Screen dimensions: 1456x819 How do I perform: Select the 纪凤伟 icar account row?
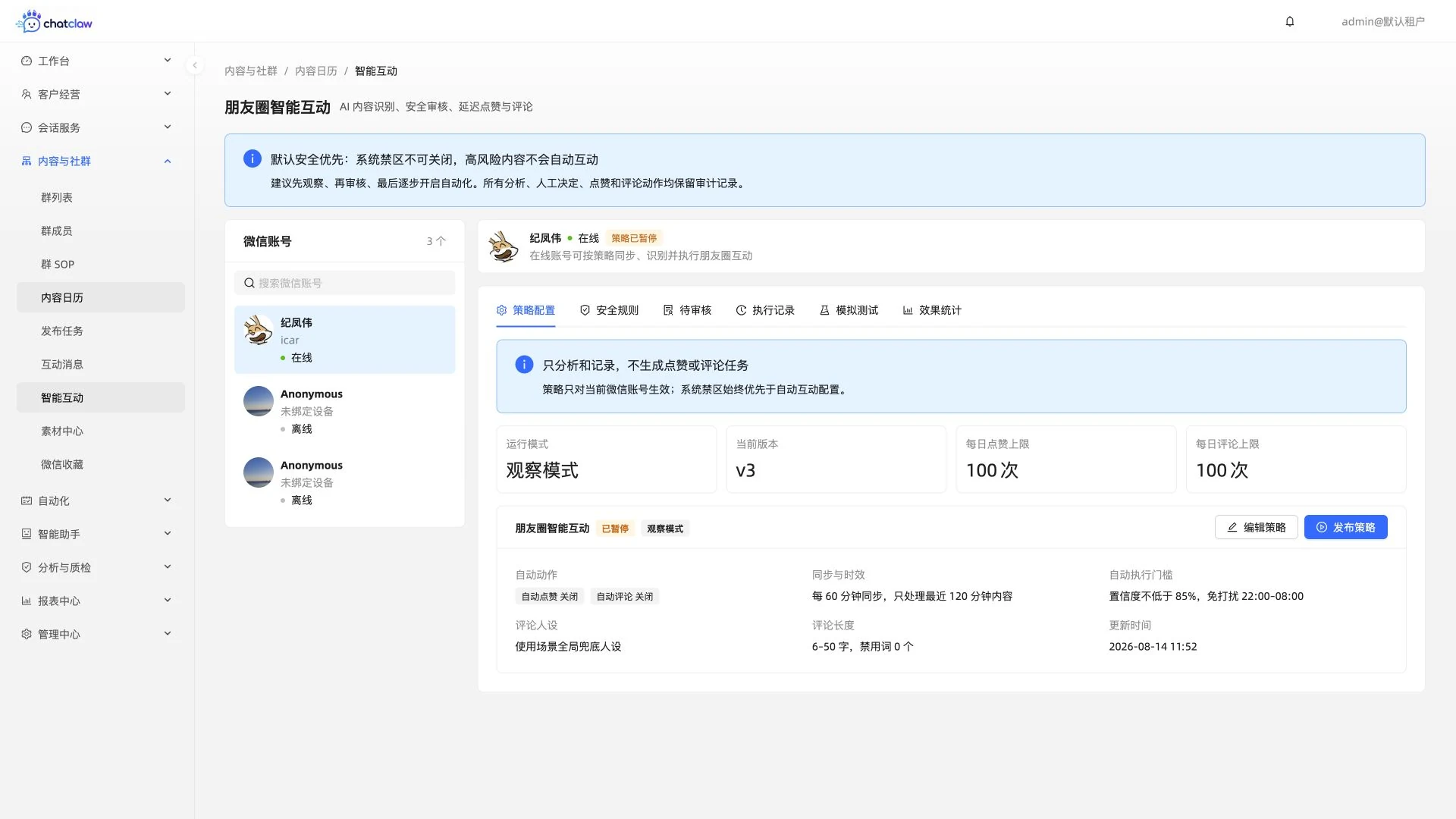pyautogui.click(x=344, y=340)
